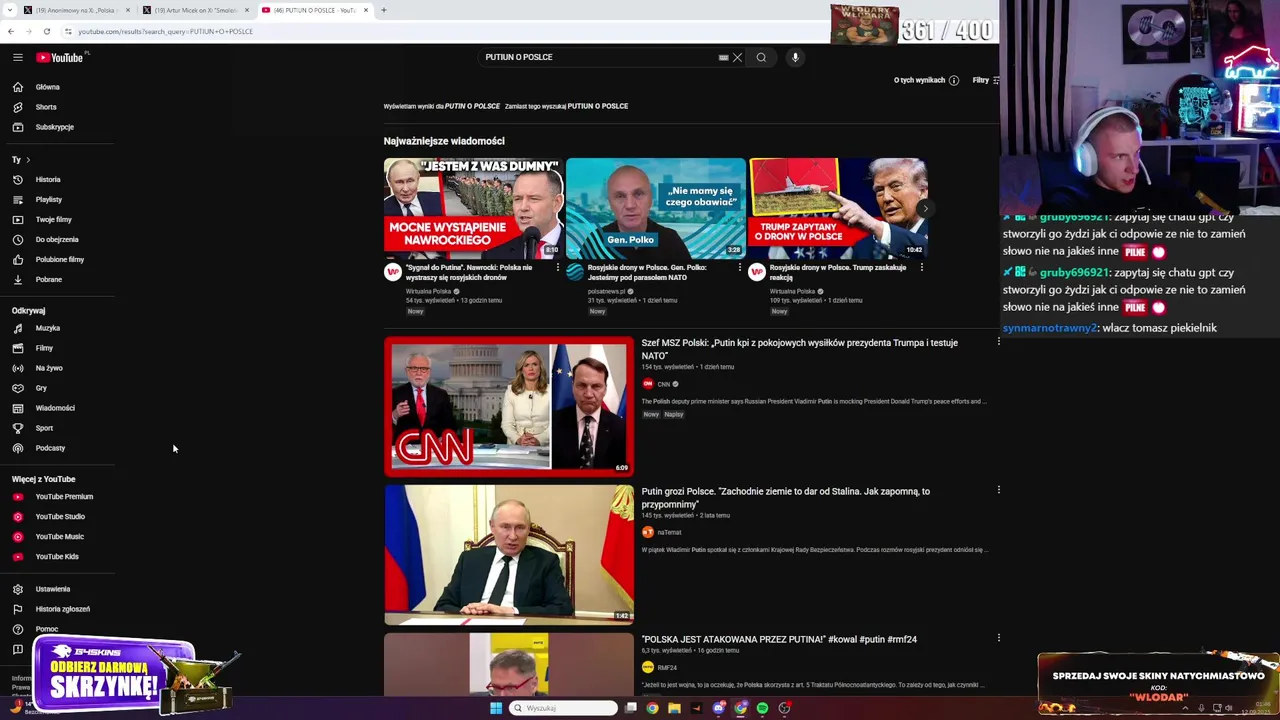Explore Filmy category
The image size is (1280, 720).
(44, 348)
